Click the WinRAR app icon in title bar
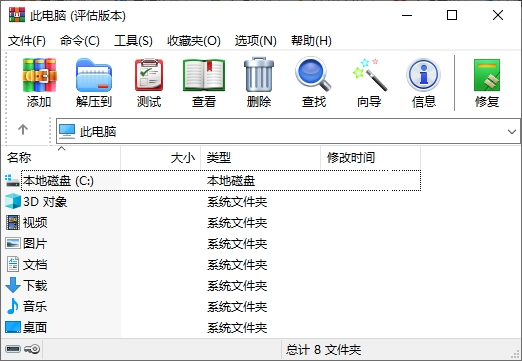Image resolution: width=522 pixels, height=361 pixels. 17,15
